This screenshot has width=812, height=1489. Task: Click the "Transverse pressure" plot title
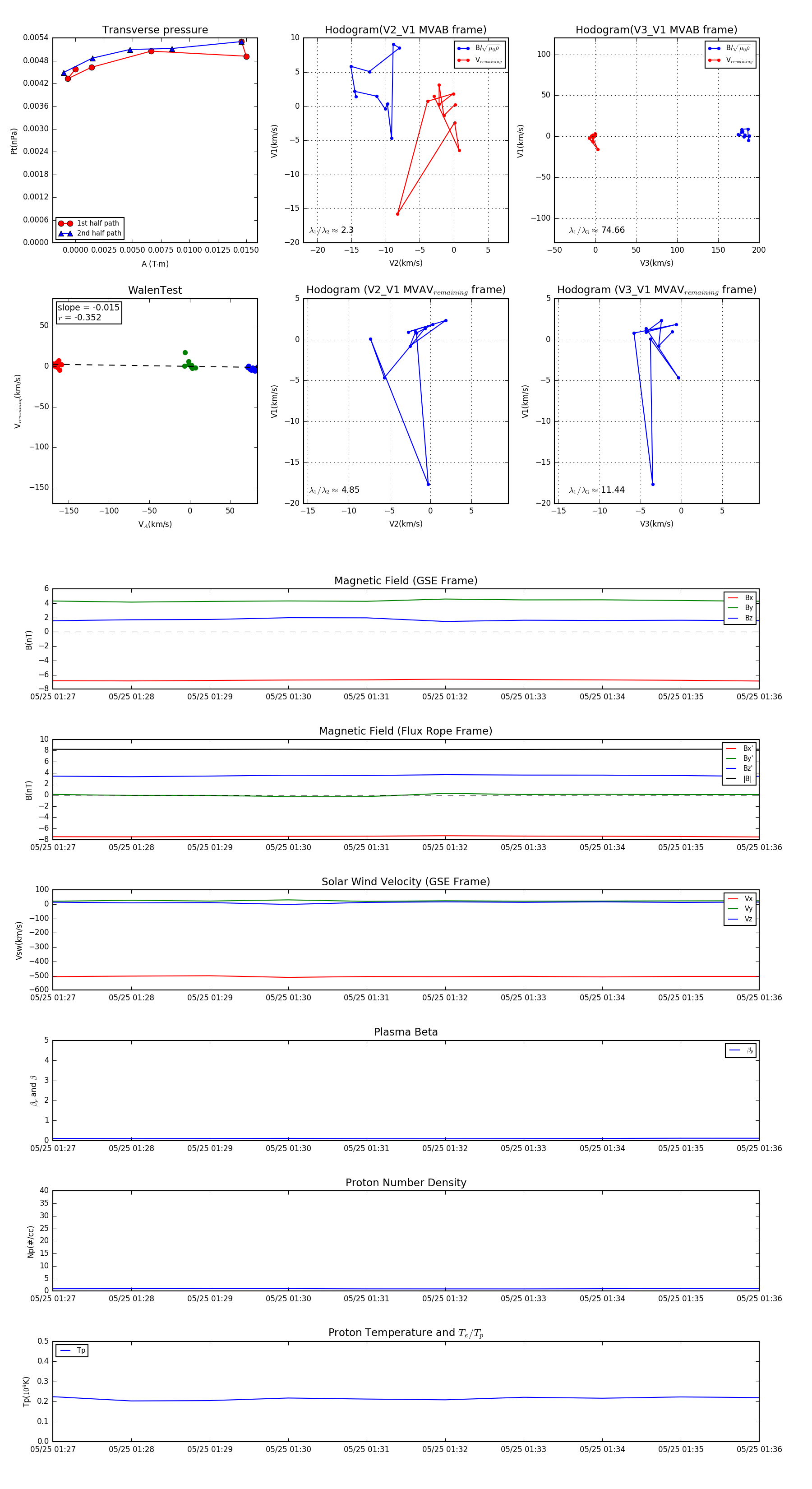pyautogui.click(x=155, y=30)
